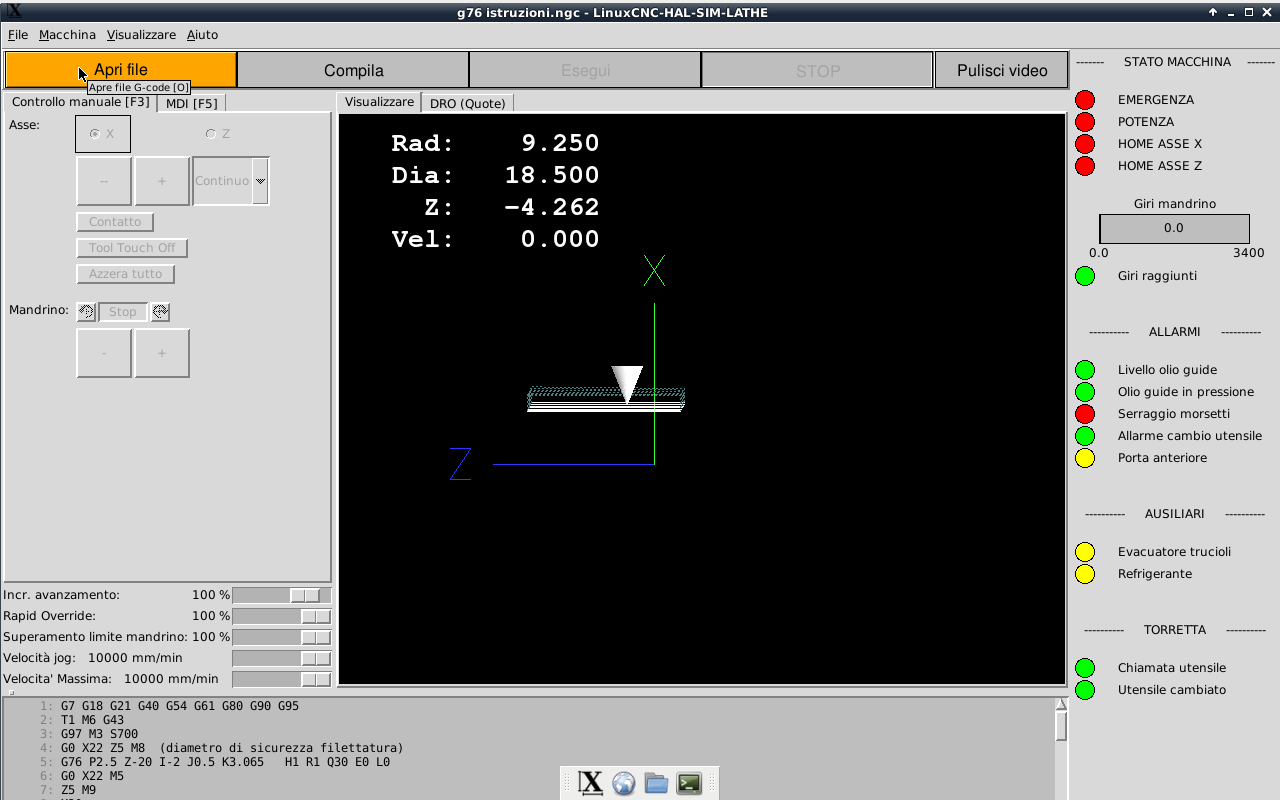Image resolution: width=1280 pixels, height=800 pixels.
Task: Switch to the MDI [F5] tab
Action: [191, 103]
